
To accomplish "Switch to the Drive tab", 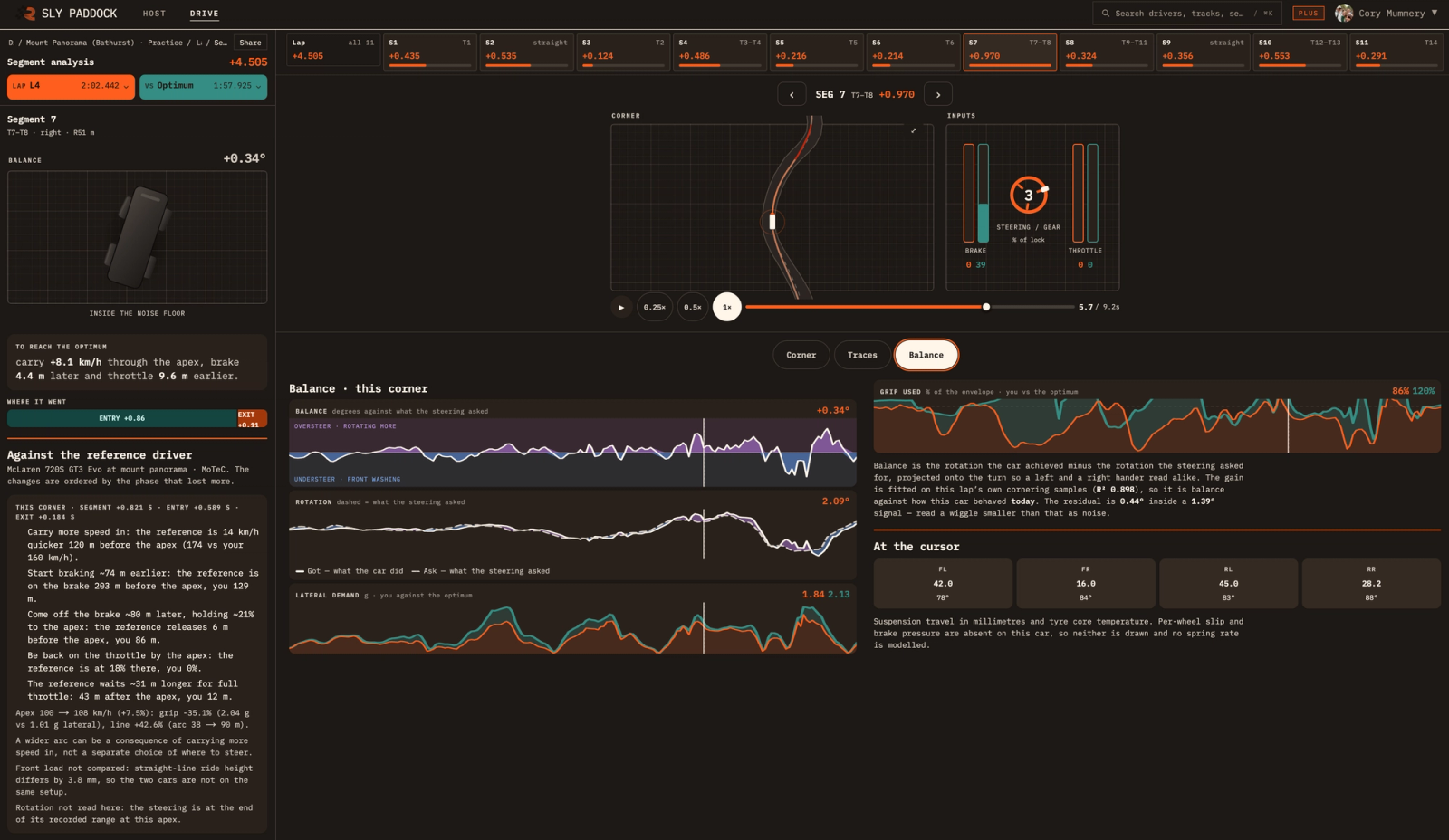I will 205,14.
